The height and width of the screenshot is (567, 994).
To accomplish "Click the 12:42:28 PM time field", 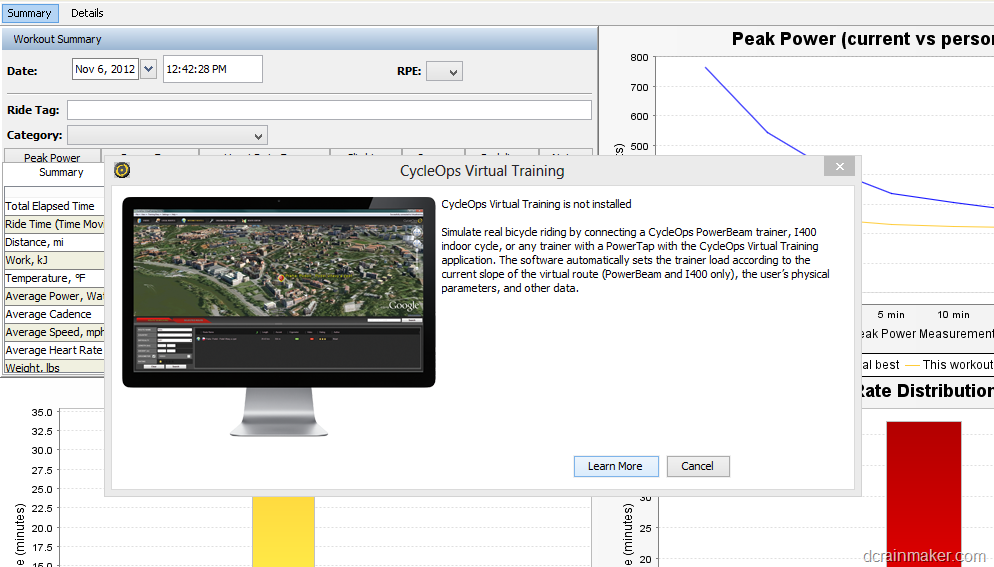I will coord(212,69).
